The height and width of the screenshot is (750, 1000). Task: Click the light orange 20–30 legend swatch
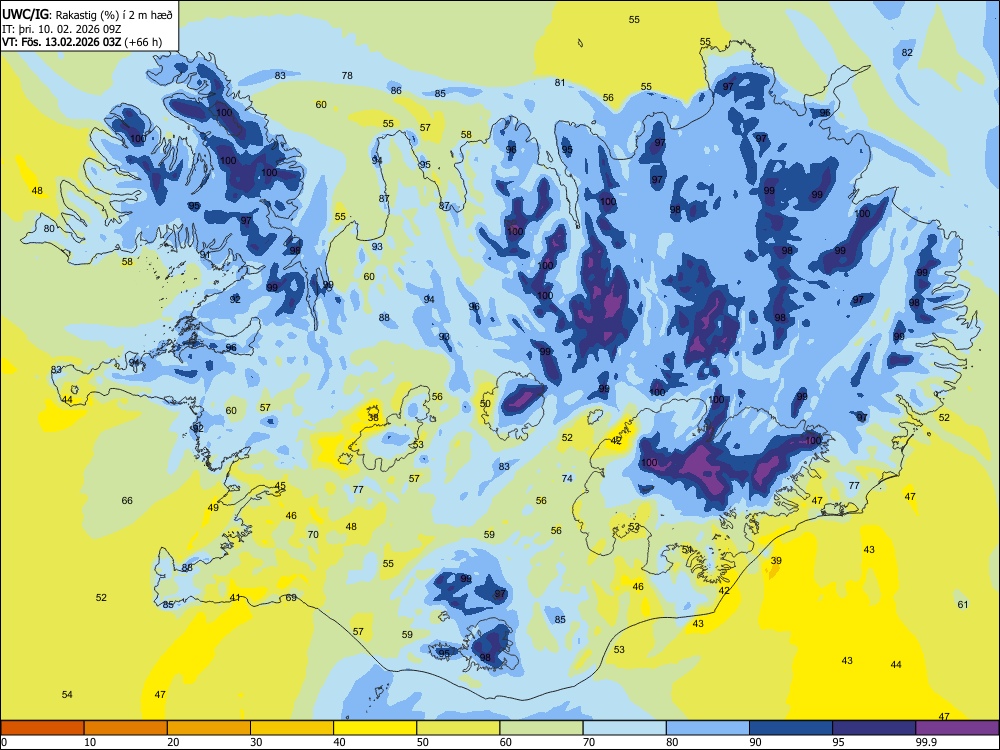[x=209, y=728]
